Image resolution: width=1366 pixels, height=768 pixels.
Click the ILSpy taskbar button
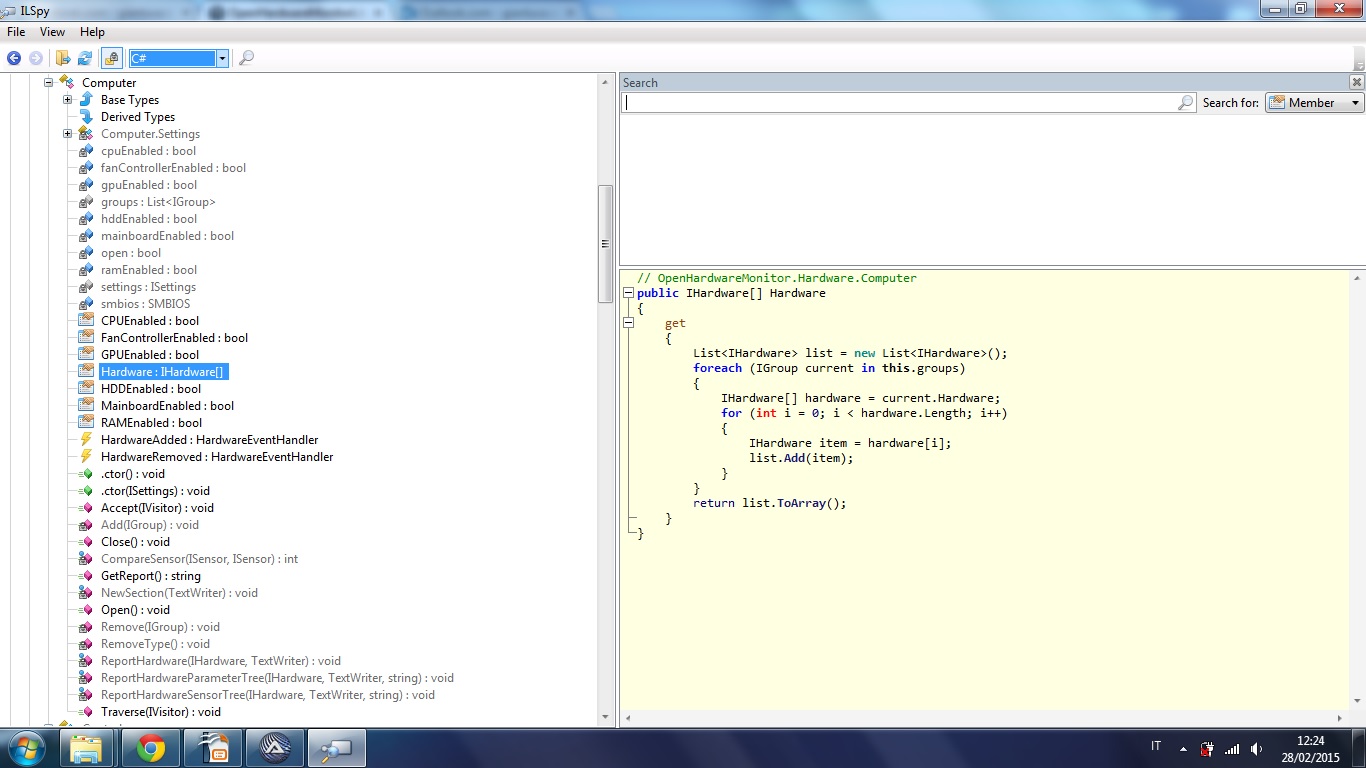coord(337,748)
